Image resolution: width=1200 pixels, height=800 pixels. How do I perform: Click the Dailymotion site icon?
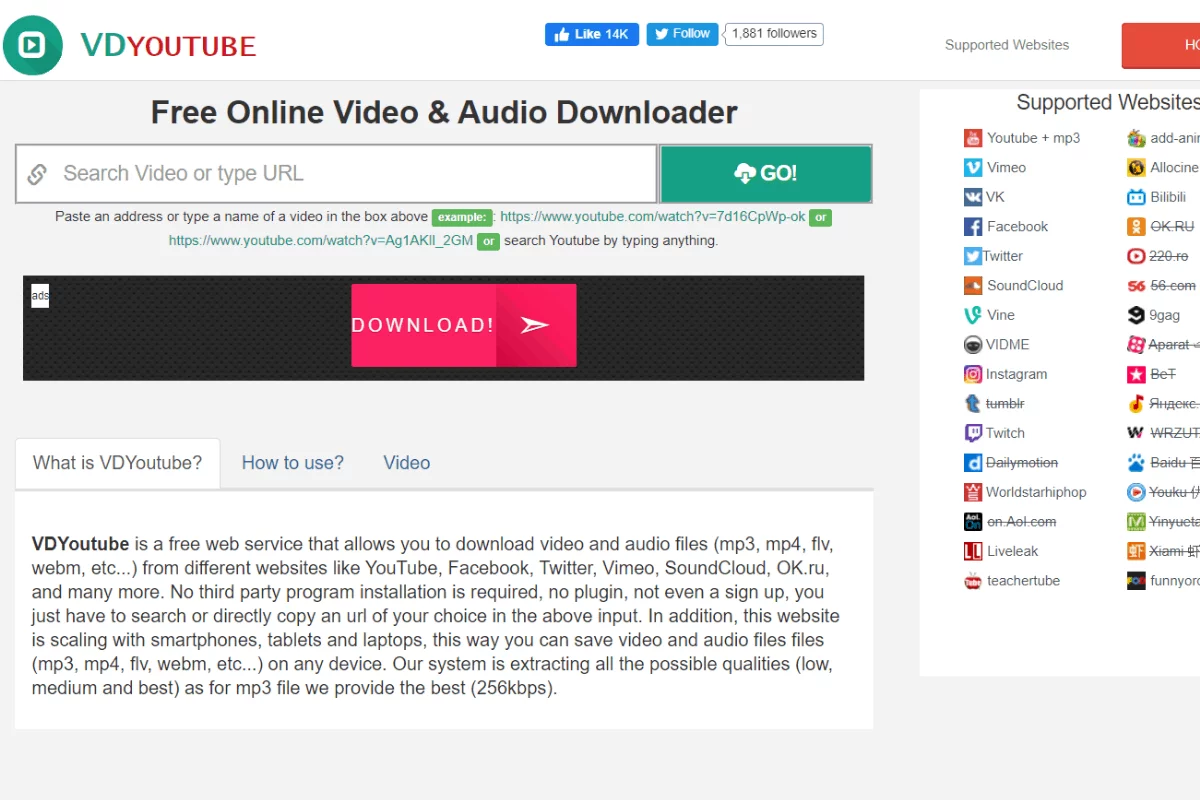coord(973,462)
